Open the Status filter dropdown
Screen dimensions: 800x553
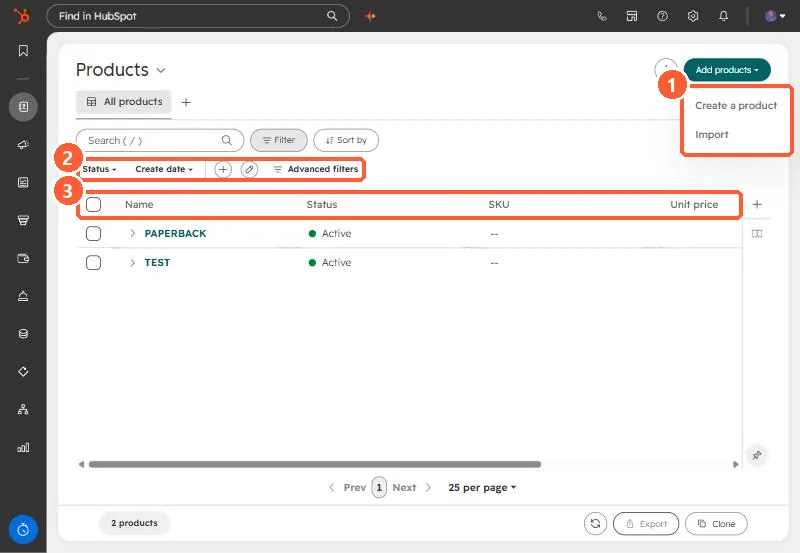pos(99,169)
